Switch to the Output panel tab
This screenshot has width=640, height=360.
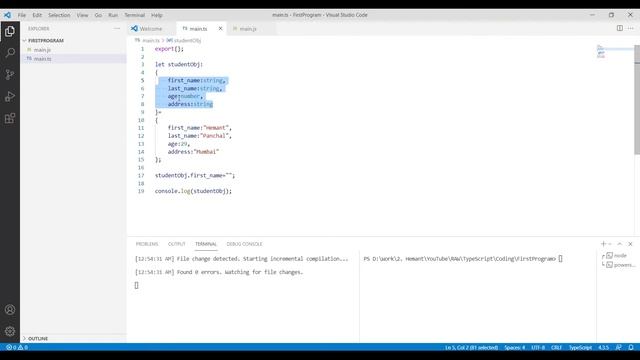click(x=177, y=244)
